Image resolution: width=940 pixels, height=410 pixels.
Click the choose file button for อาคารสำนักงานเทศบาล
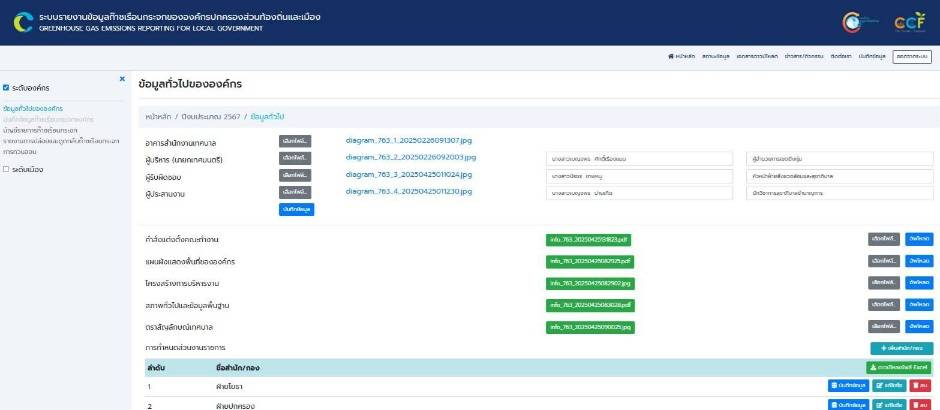pos(295,141)
